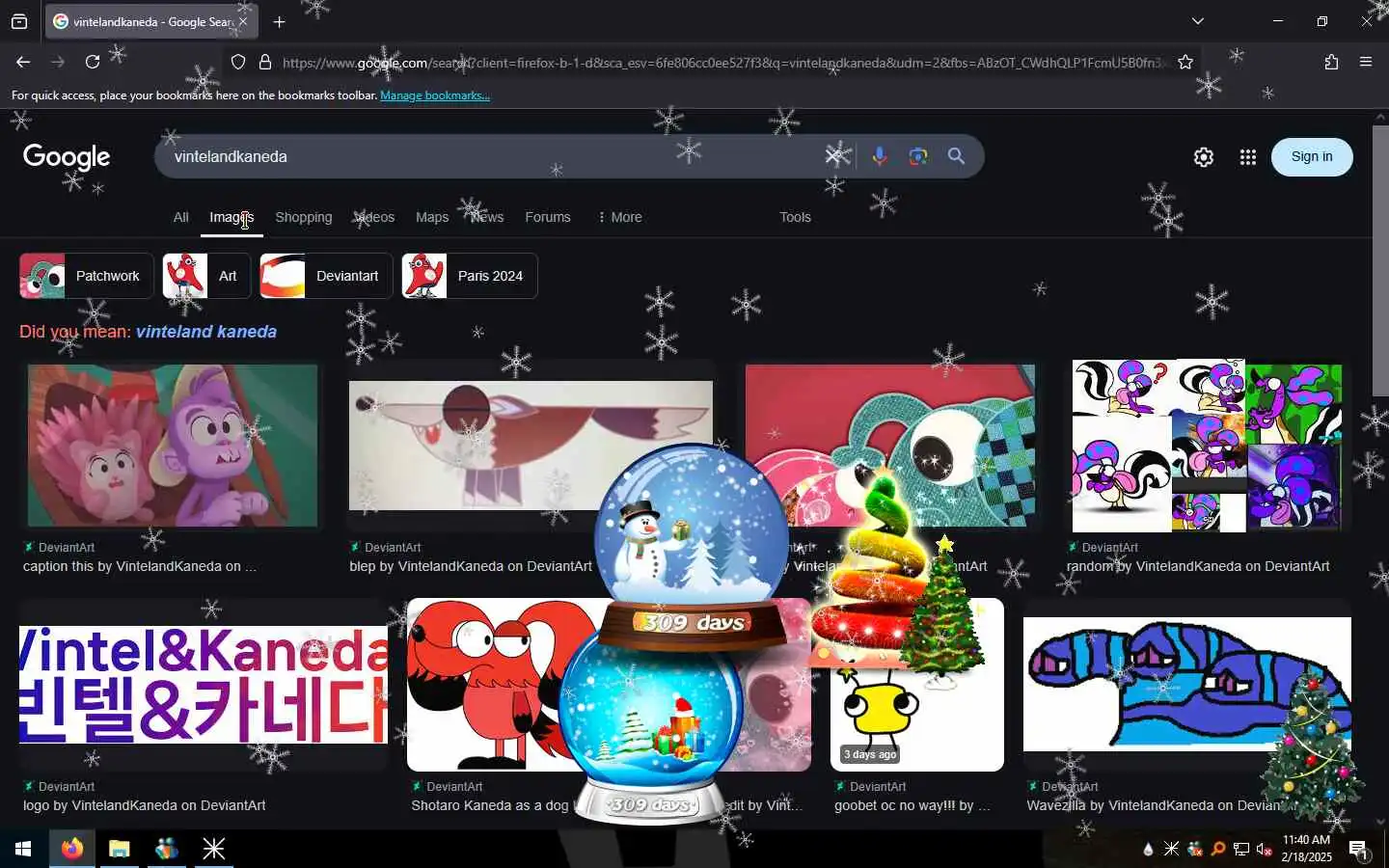Open the recent browsing view icon
The image size is (1389, 868).
tap(19, 21)
